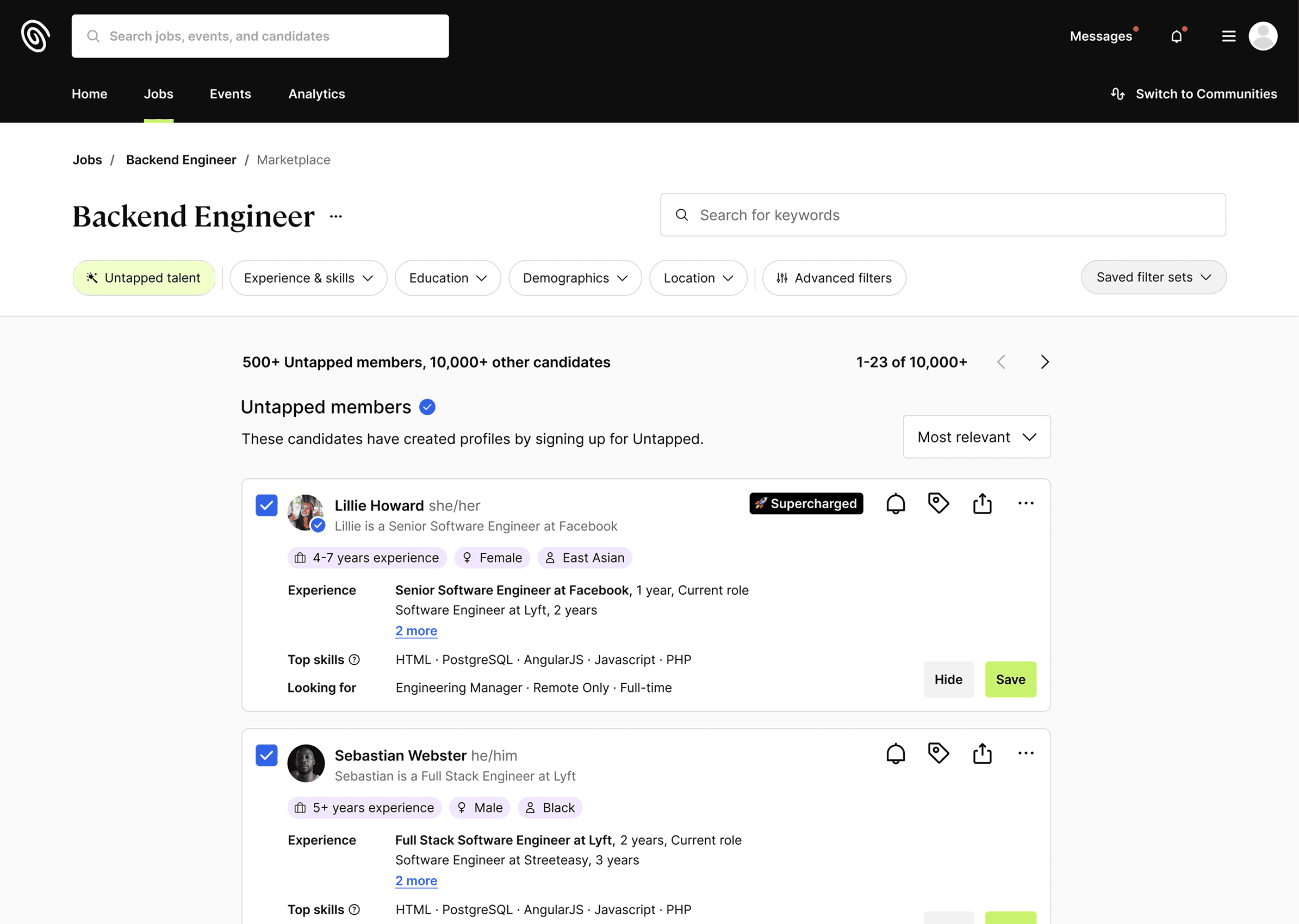Click the Untapped logo in the top left
This screenshot has width=1299, height=924.
(35, 36)
